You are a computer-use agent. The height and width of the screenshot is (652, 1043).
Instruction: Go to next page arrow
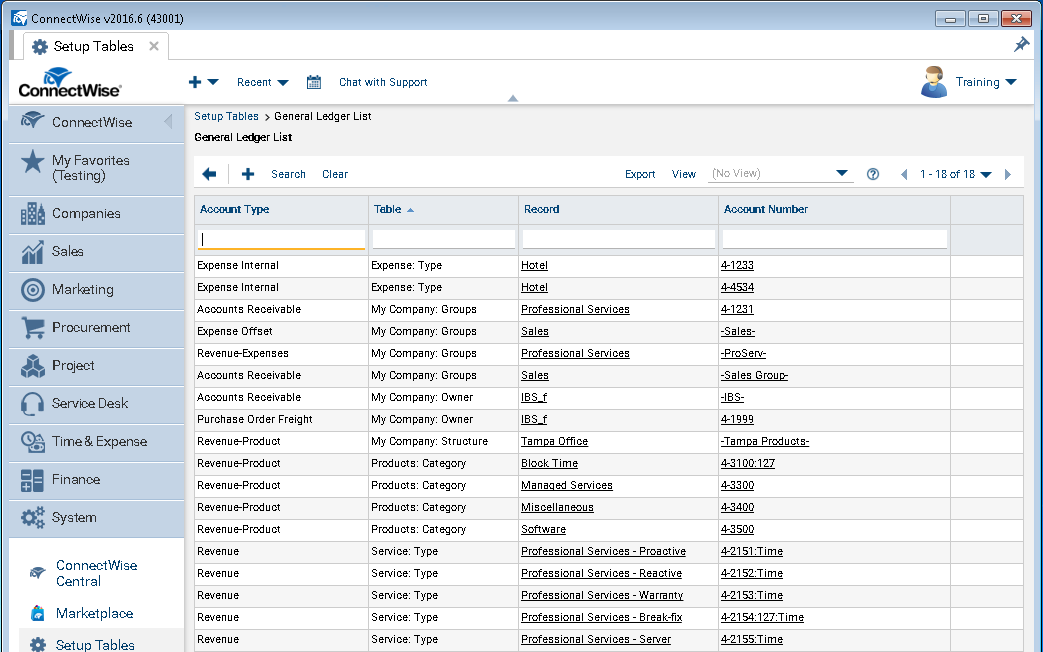click(1008, 174)
